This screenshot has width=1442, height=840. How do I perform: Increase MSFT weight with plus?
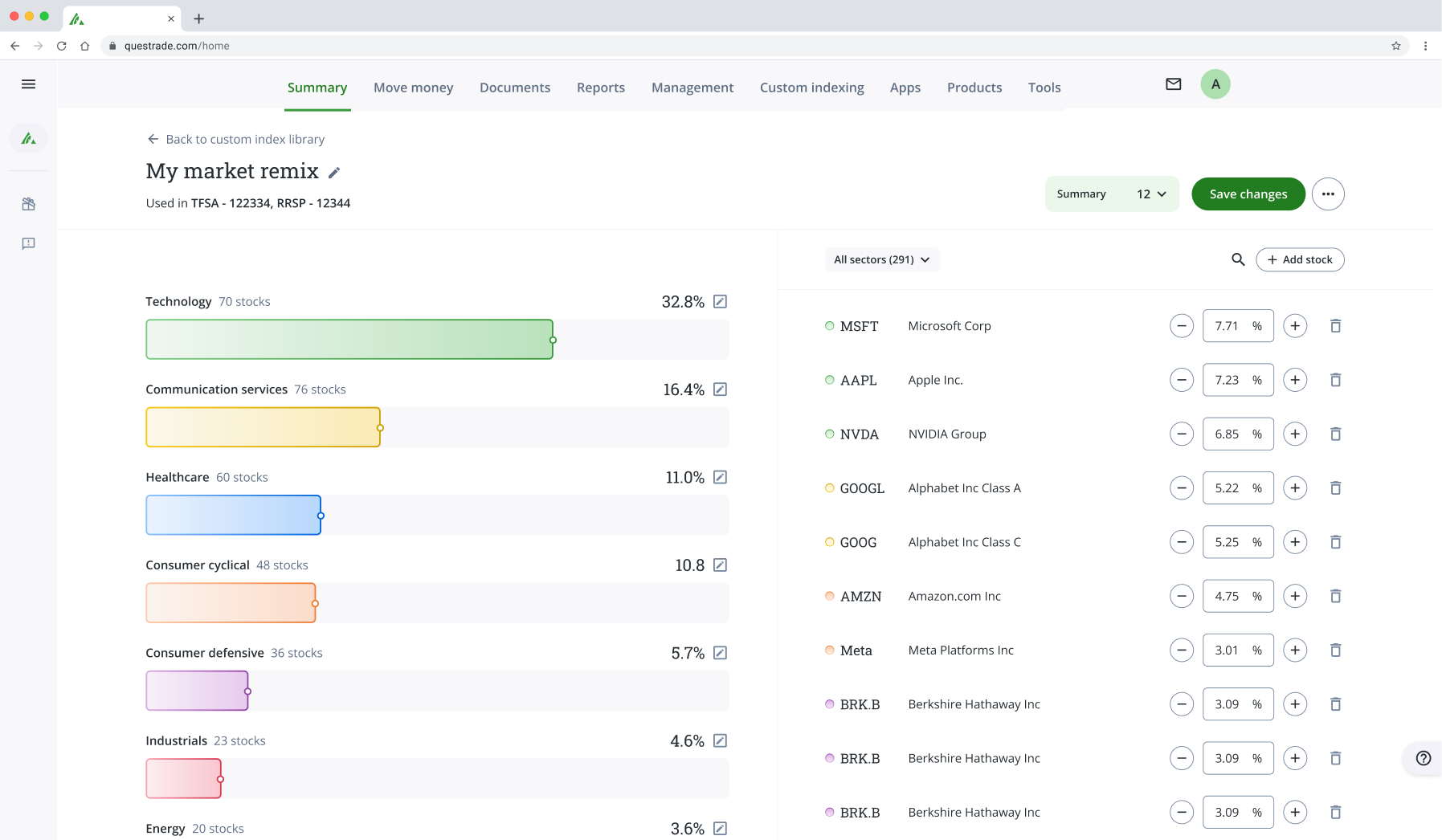[1295, 326]
